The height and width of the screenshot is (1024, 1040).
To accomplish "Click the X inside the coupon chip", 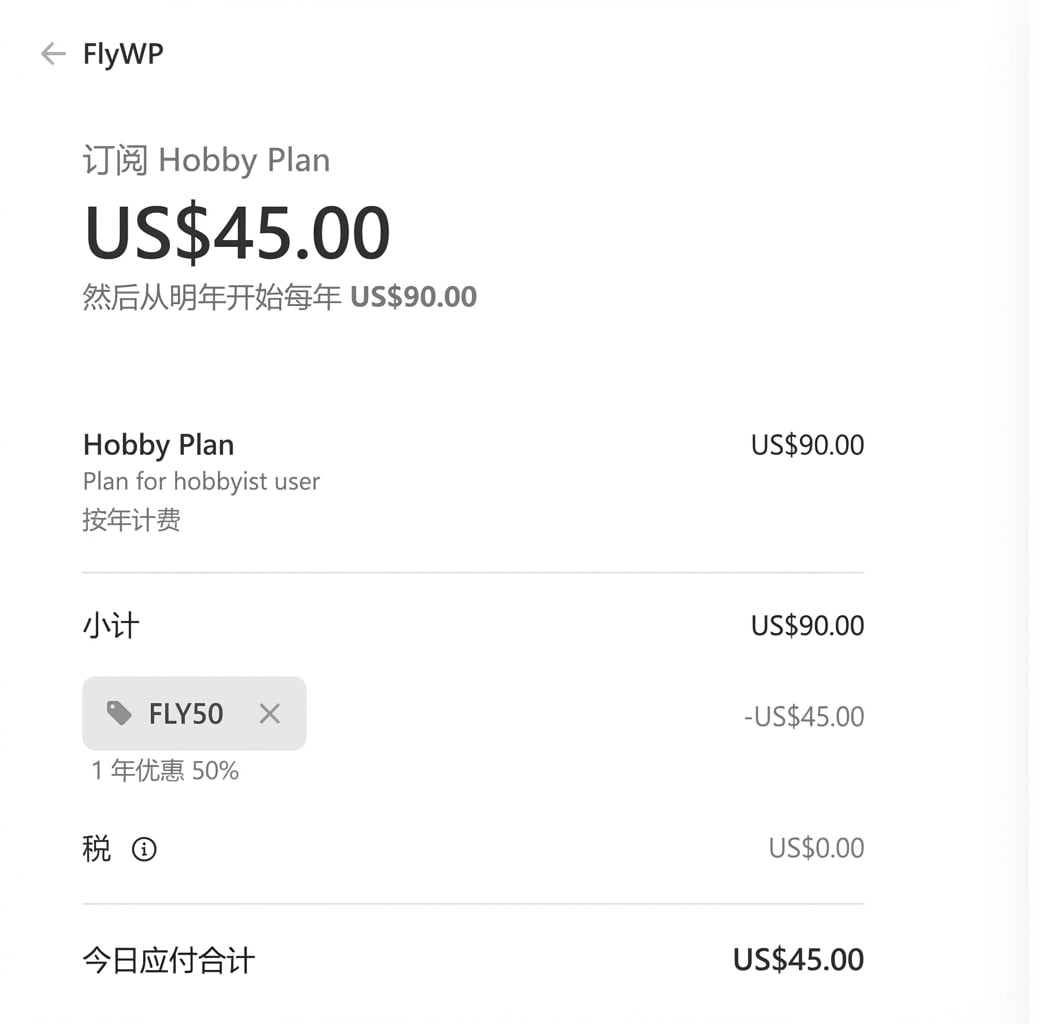I will (269, 713).
